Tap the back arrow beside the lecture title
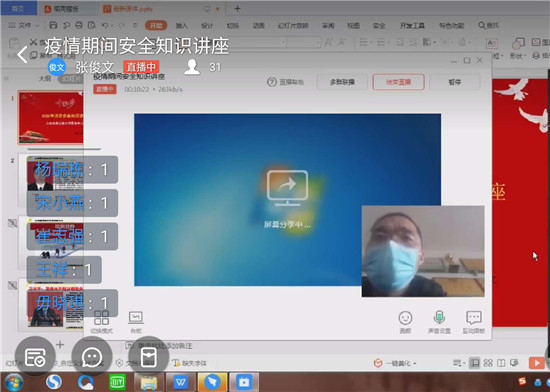The image size is (550, 392). (22, 54)
